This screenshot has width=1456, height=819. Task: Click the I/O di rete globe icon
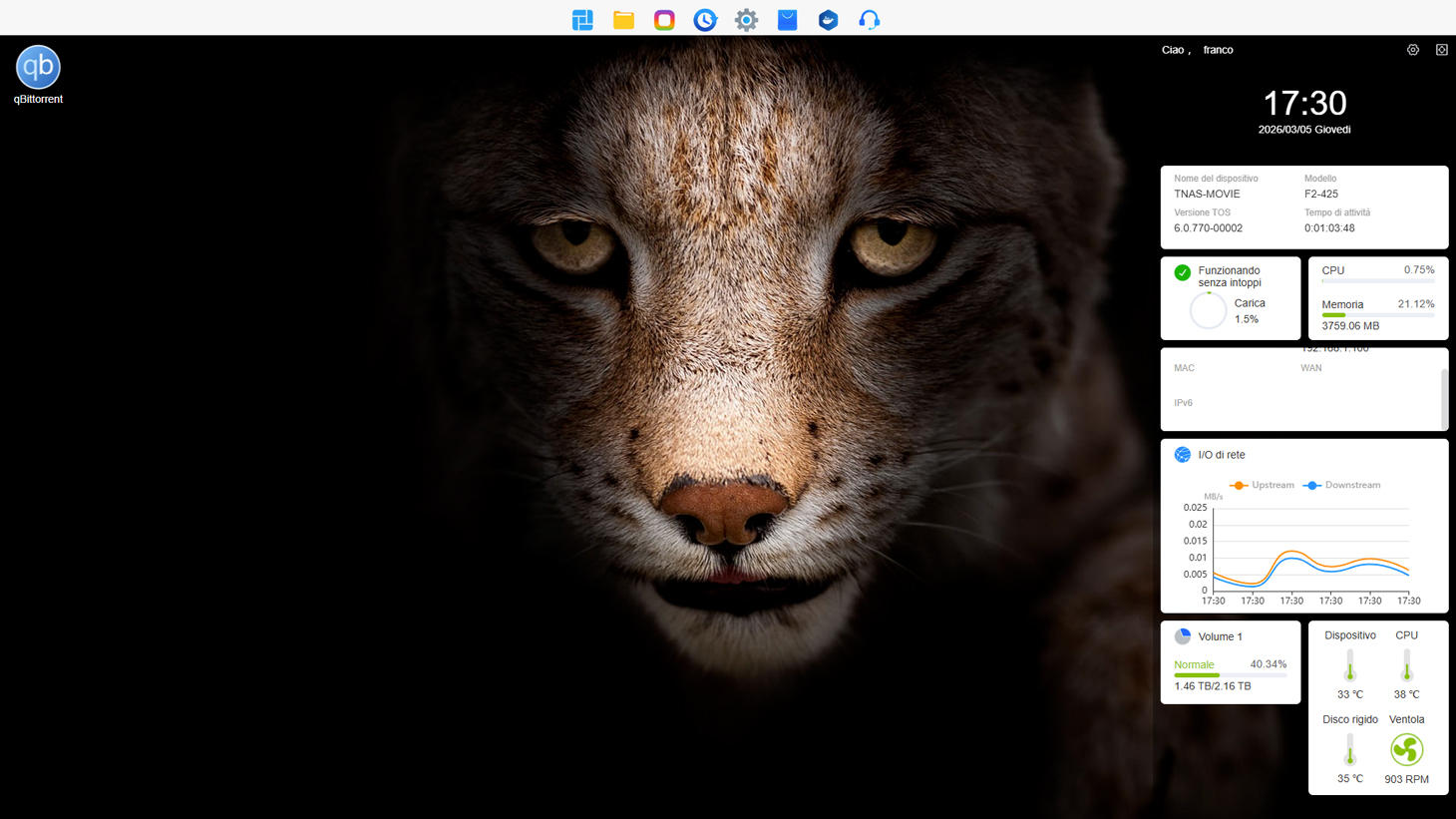pos(1183,455)
